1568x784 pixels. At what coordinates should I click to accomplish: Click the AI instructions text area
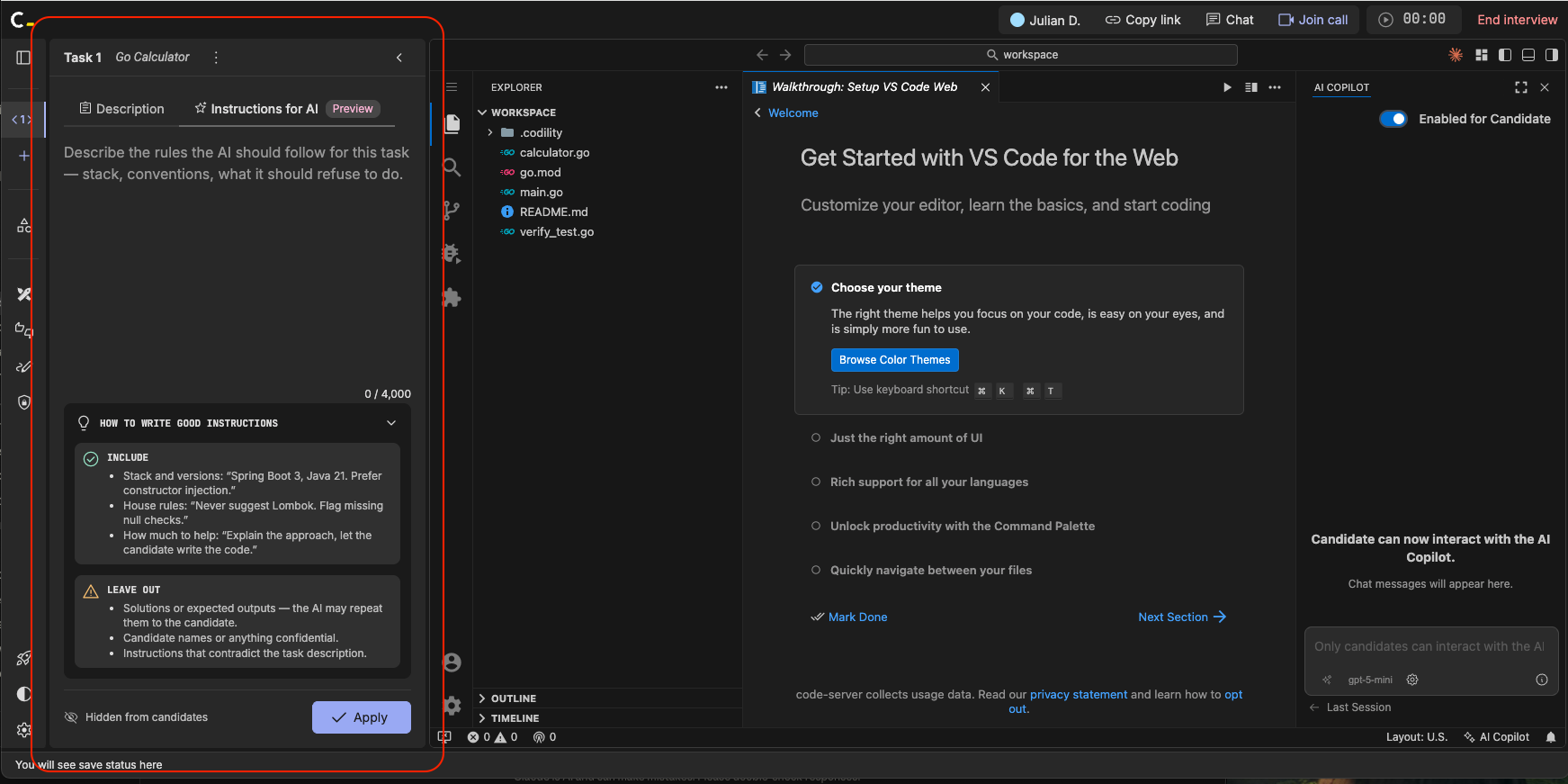point(237,261)
